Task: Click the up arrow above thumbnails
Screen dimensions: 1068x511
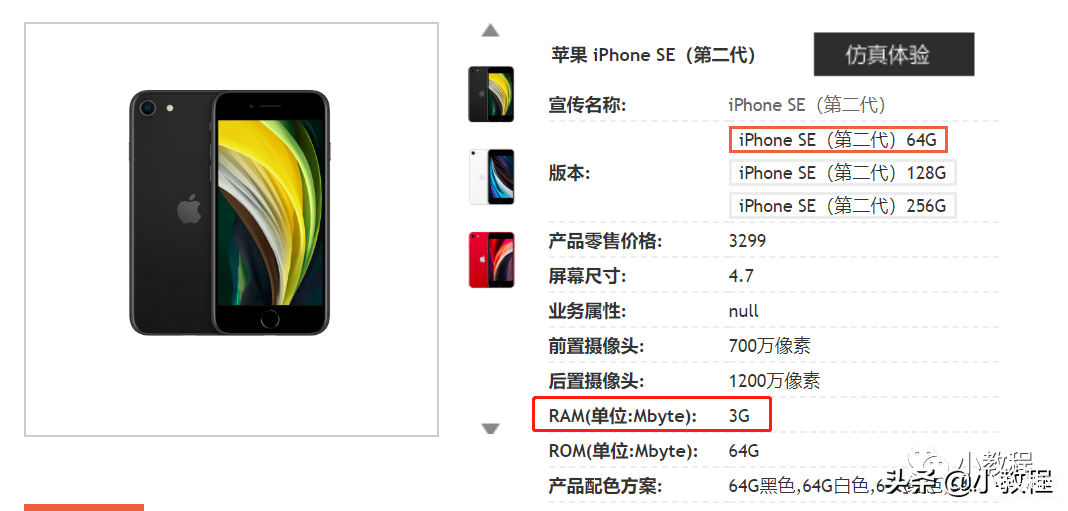Action: click(x=490, y=30)
